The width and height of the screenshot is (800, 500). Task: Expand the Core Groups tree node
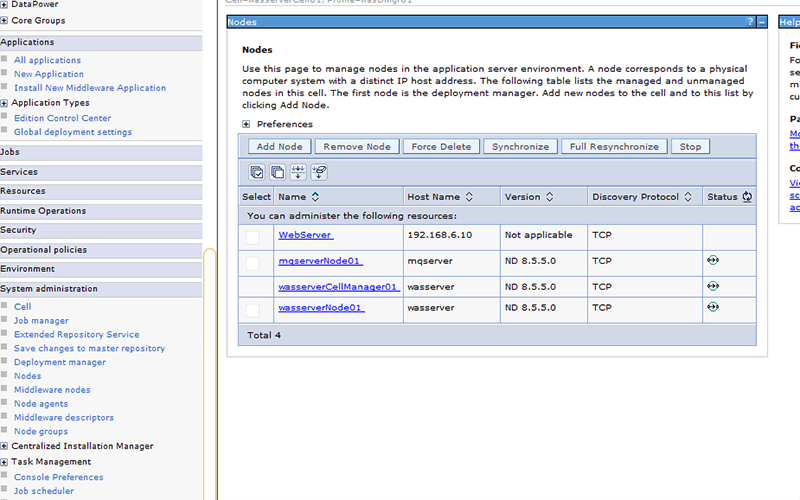point(4,20)
